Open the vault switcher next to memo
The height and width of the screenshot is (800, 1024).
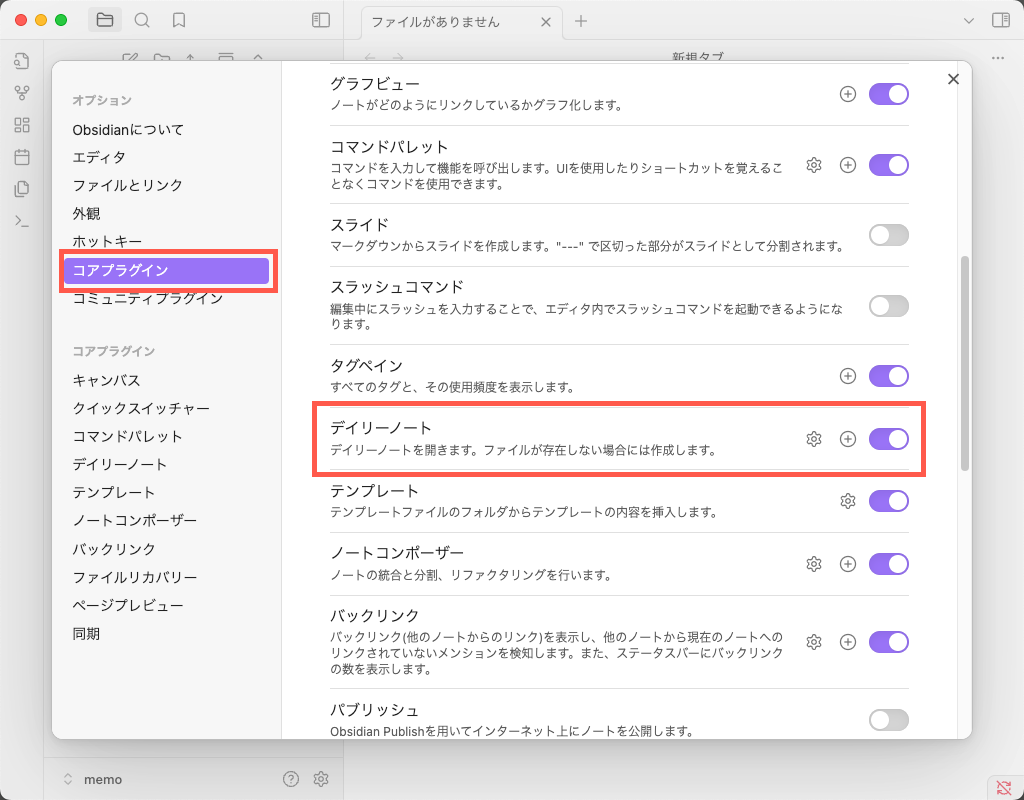point(67,779)
